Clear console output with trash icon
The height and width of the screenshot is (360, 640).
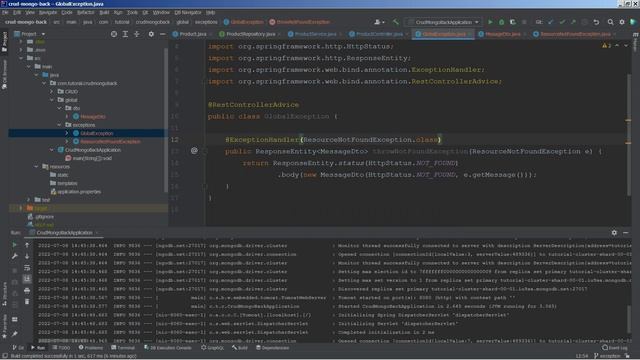tap(27, 302)
